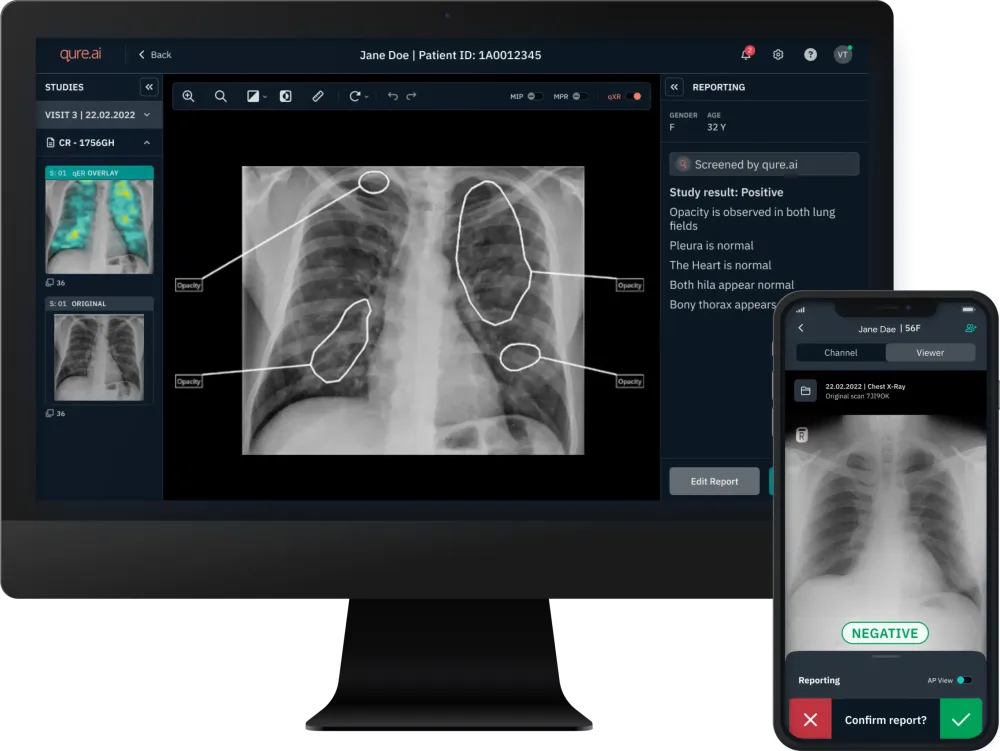Click the Edit Report button
1000x751 pixels.
pos(714,482)
